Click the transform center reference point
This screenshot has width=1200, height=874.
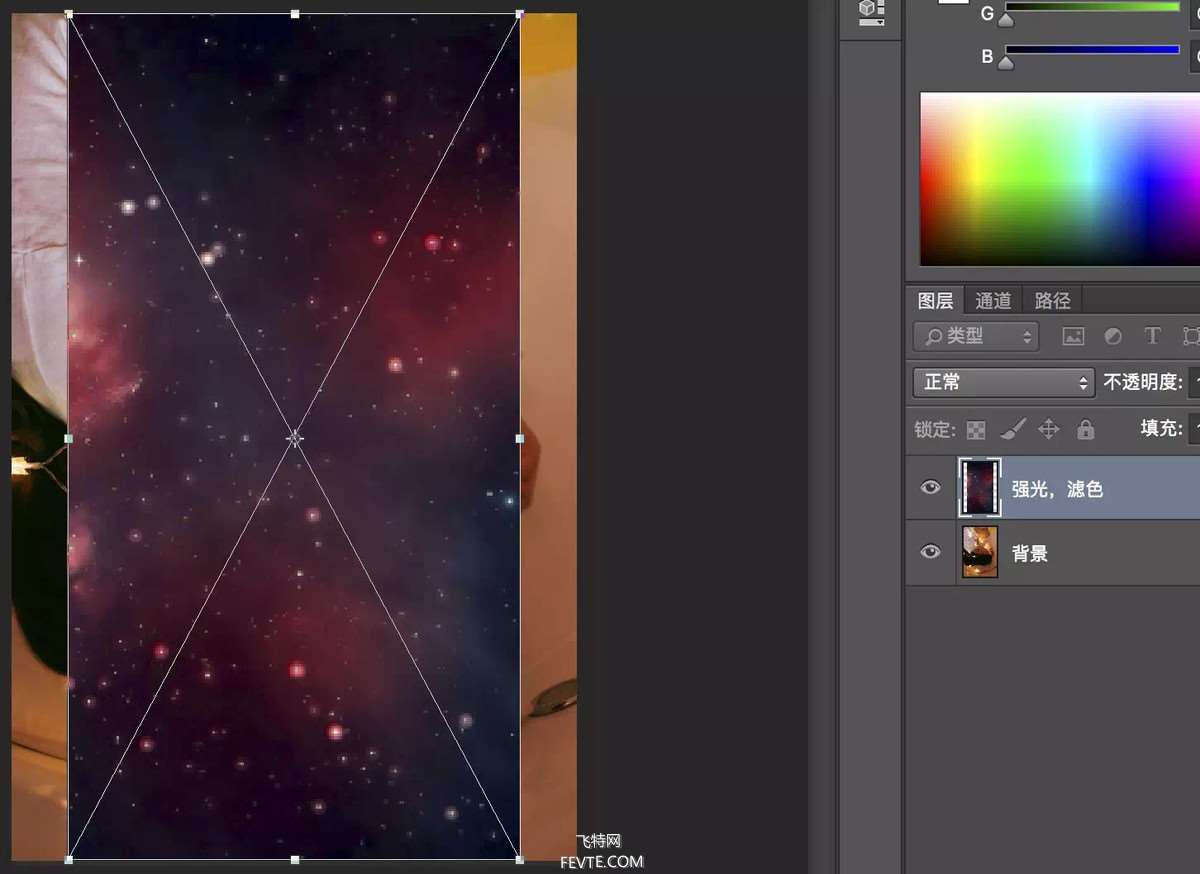[x=294, y=438]
